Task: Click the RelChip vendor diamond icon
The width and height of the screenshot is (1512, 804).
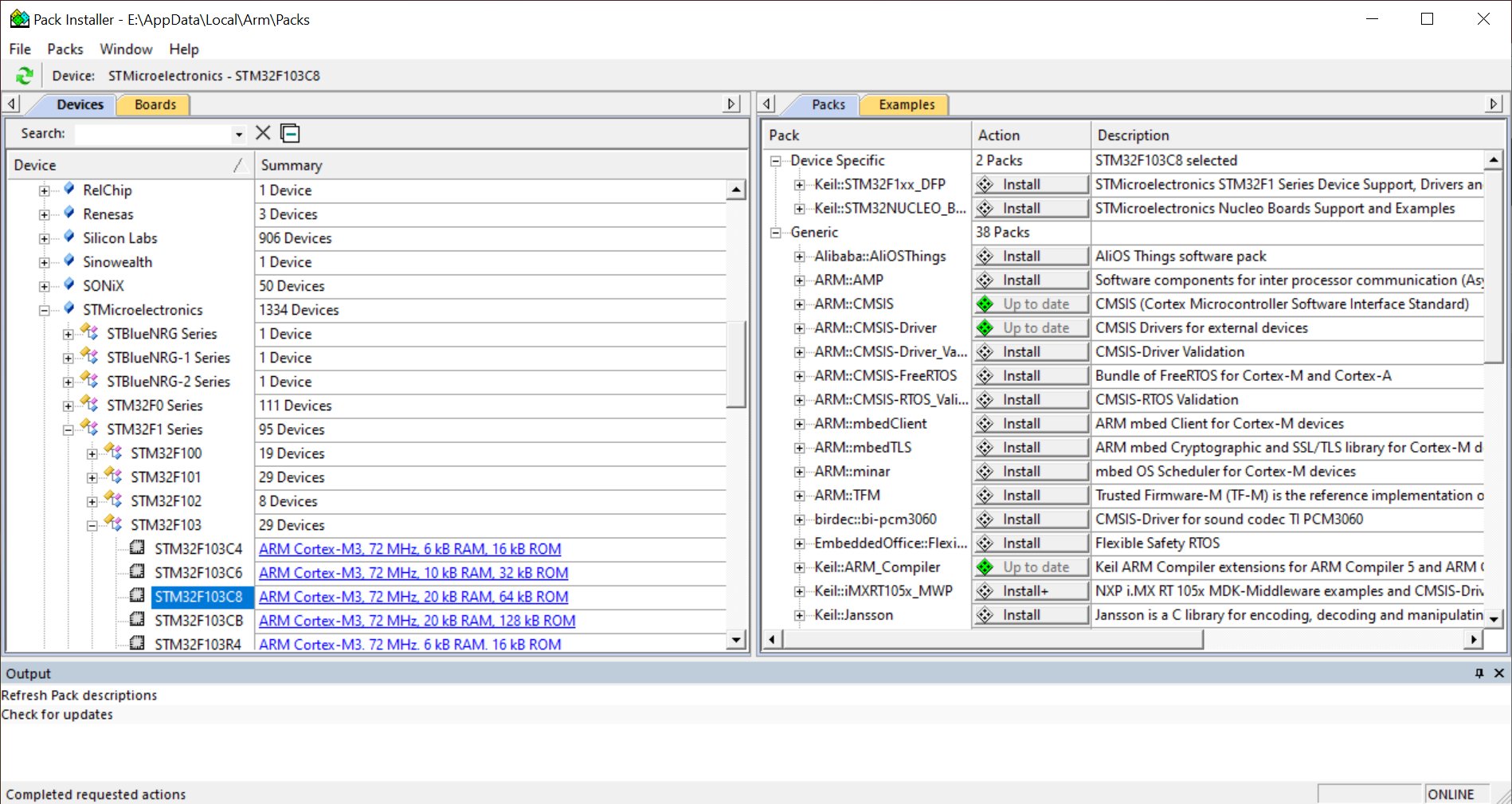Action: [x=69, y=189]
